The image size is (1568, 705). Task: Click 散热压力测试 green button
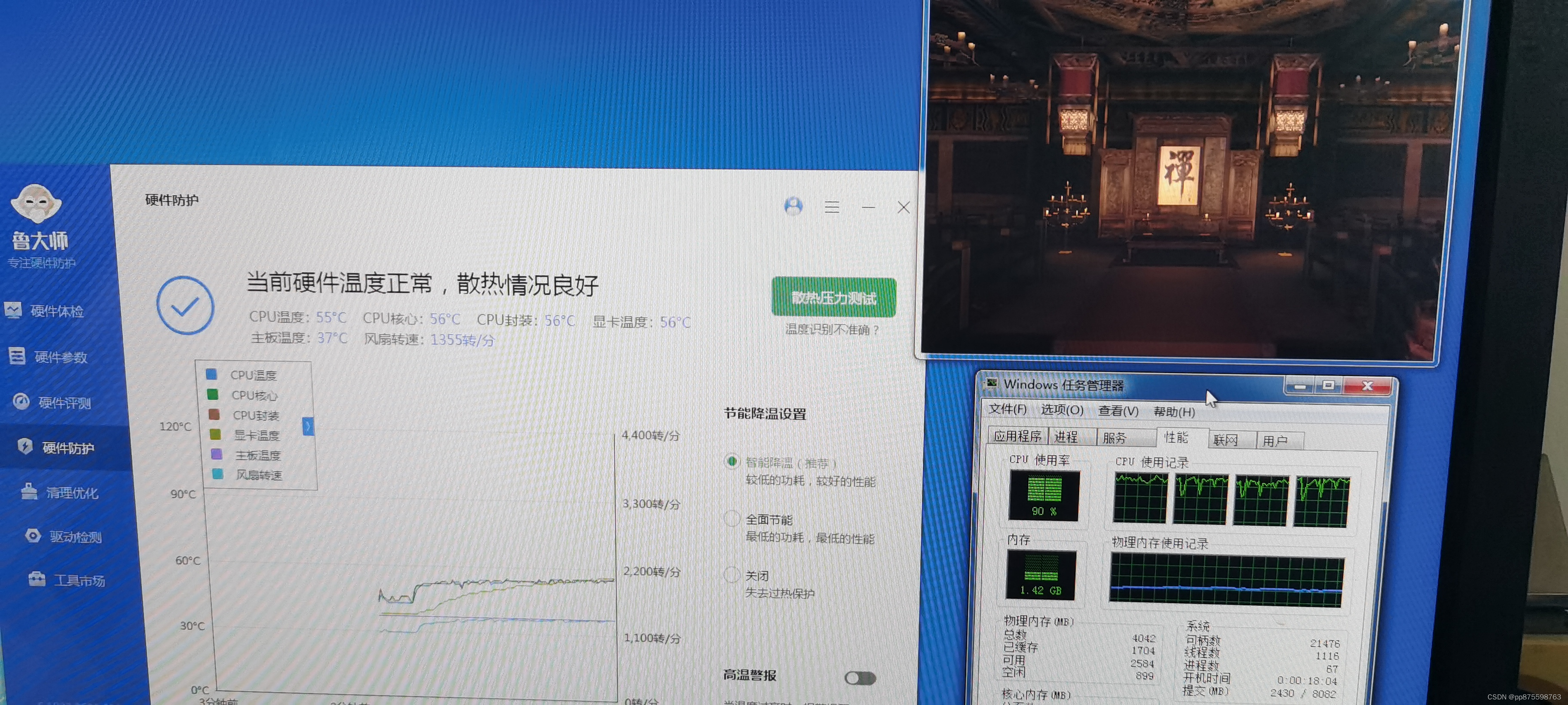(833, 297)
